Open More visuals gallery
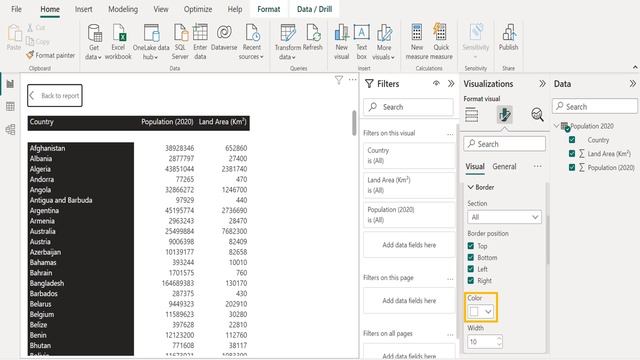This screenshot has width=640, height=360. coord(384,42)
